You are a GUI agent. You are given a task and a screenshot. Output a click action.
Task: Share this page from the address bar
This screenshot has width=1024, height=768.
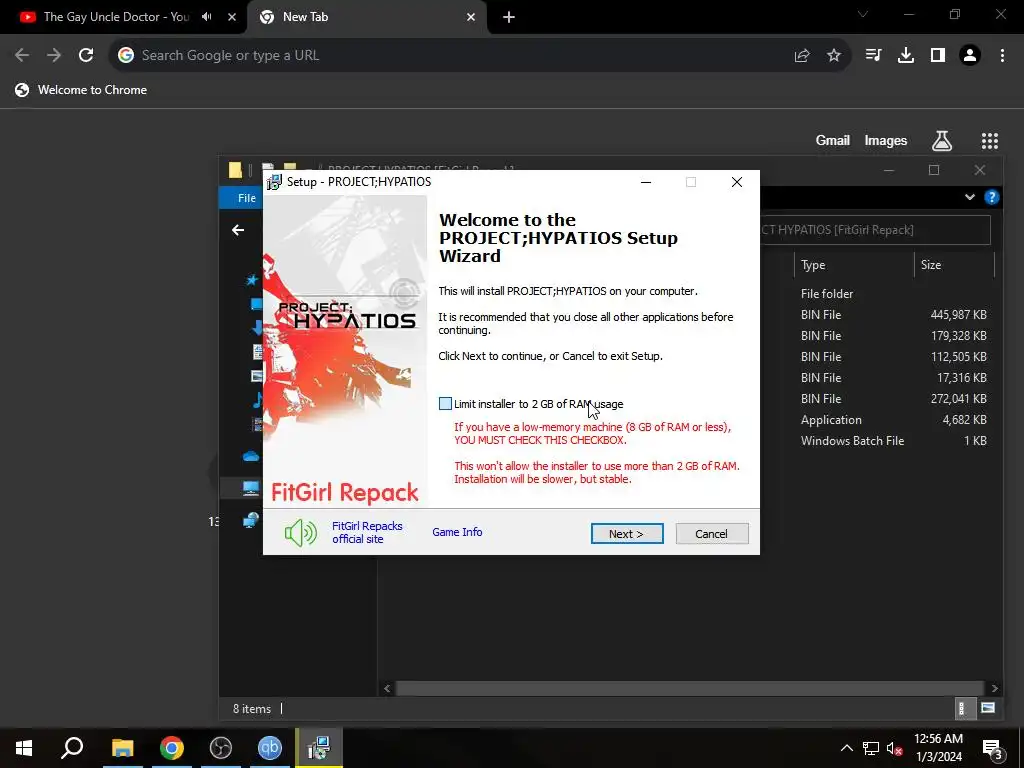[802, 56]
